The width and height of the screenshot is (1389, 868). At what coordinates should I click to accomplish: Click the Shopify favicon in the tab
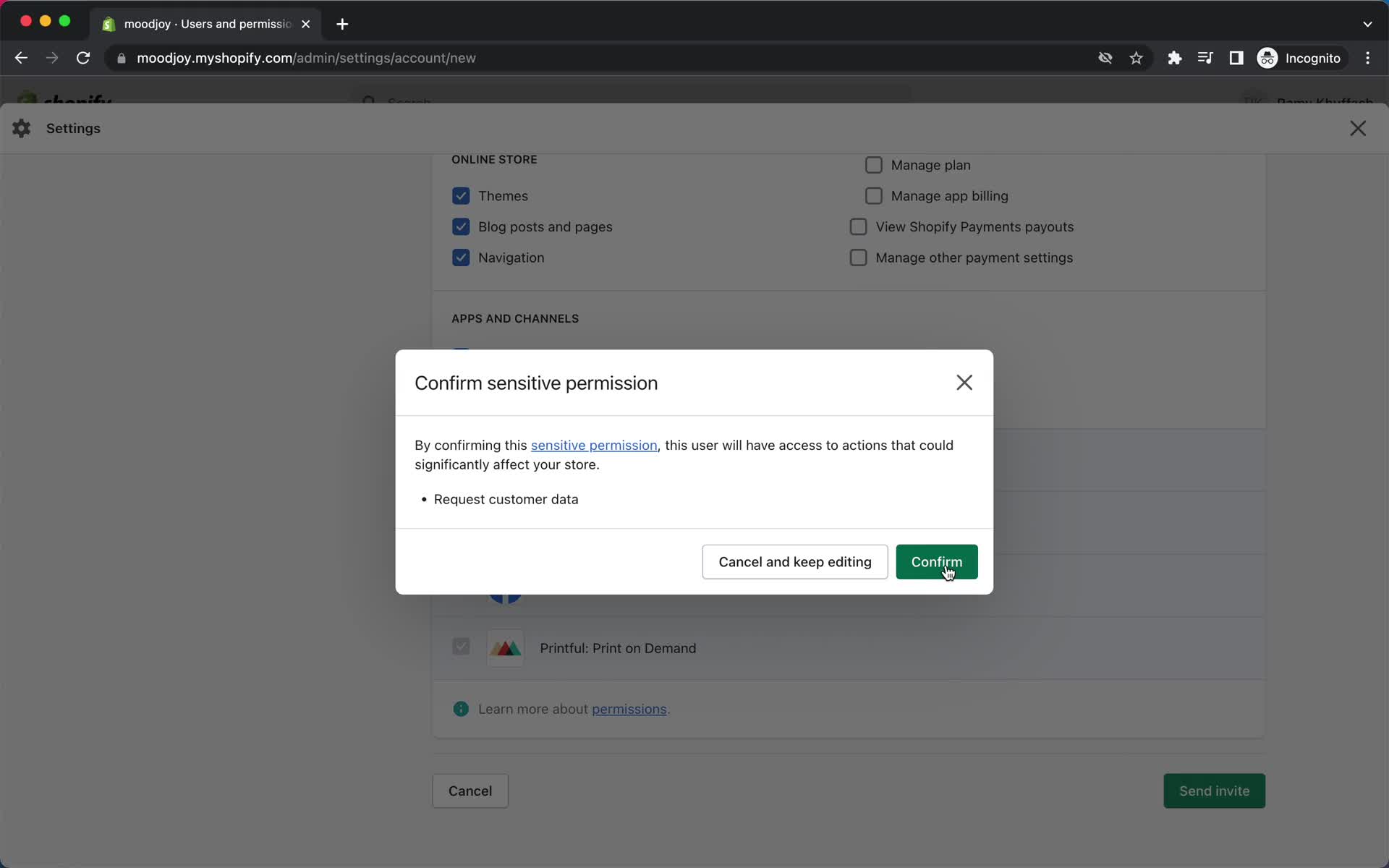pyautogui.click(x=109, y=25)
